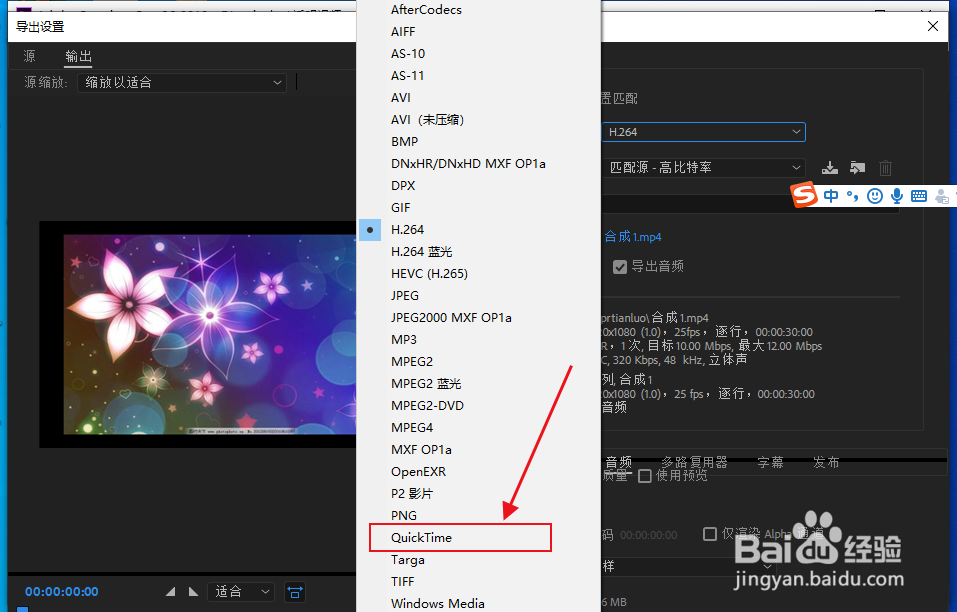Open the 匹配源 - 高比特率 preset dropdown
Screen dimensions: 957x612
[703, 167]
